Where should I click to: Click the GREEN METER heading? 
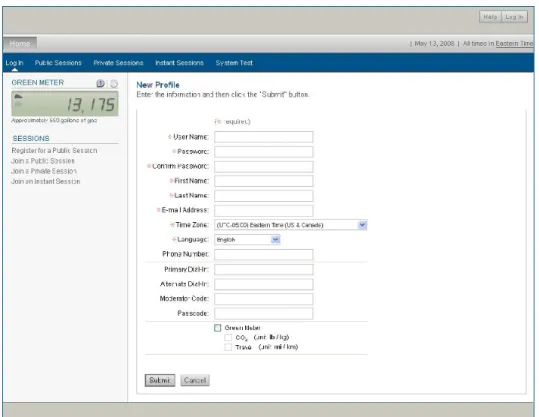pos(38,83)
